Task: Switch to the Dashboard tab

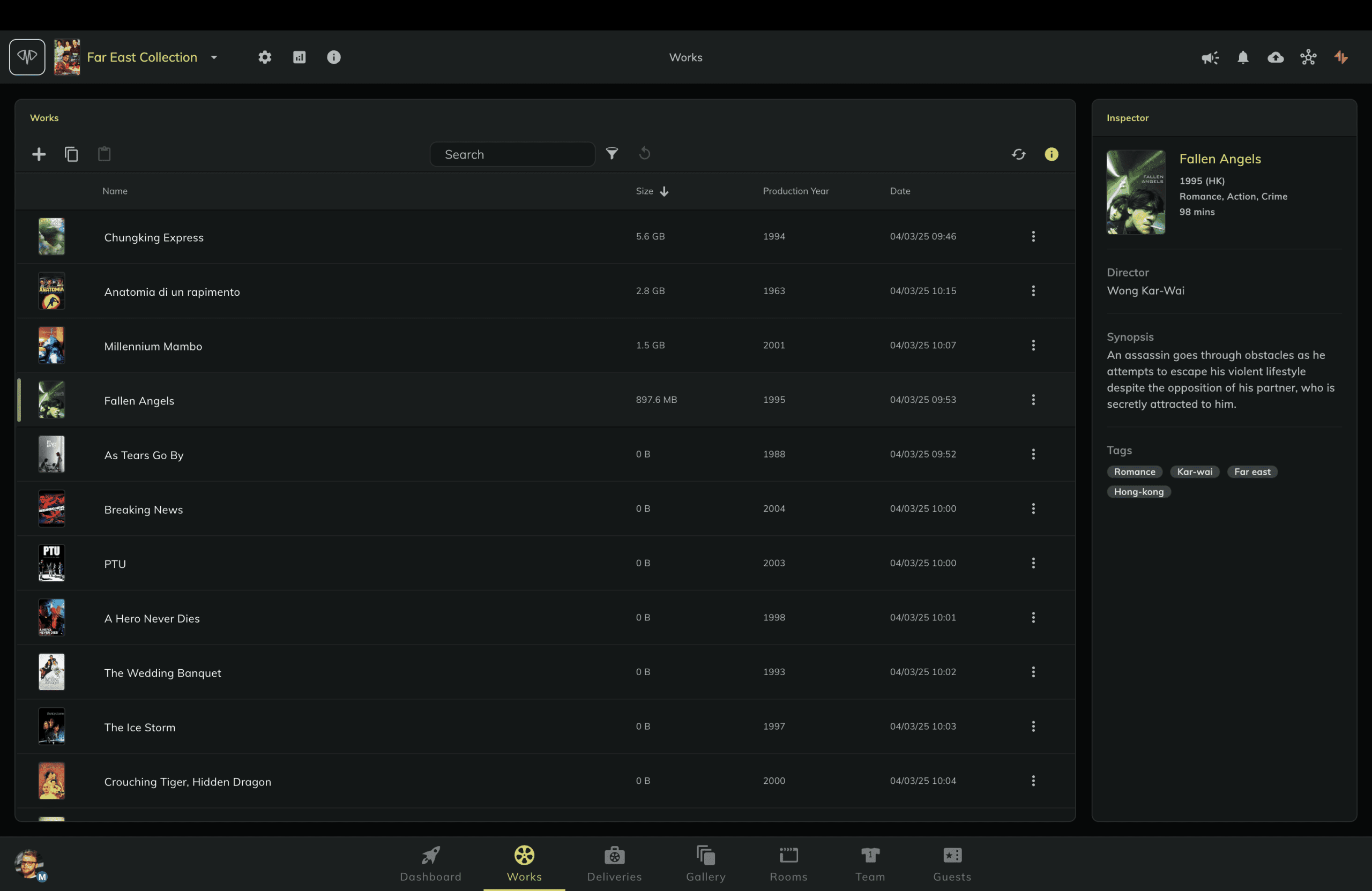Action: coord(430,863)
